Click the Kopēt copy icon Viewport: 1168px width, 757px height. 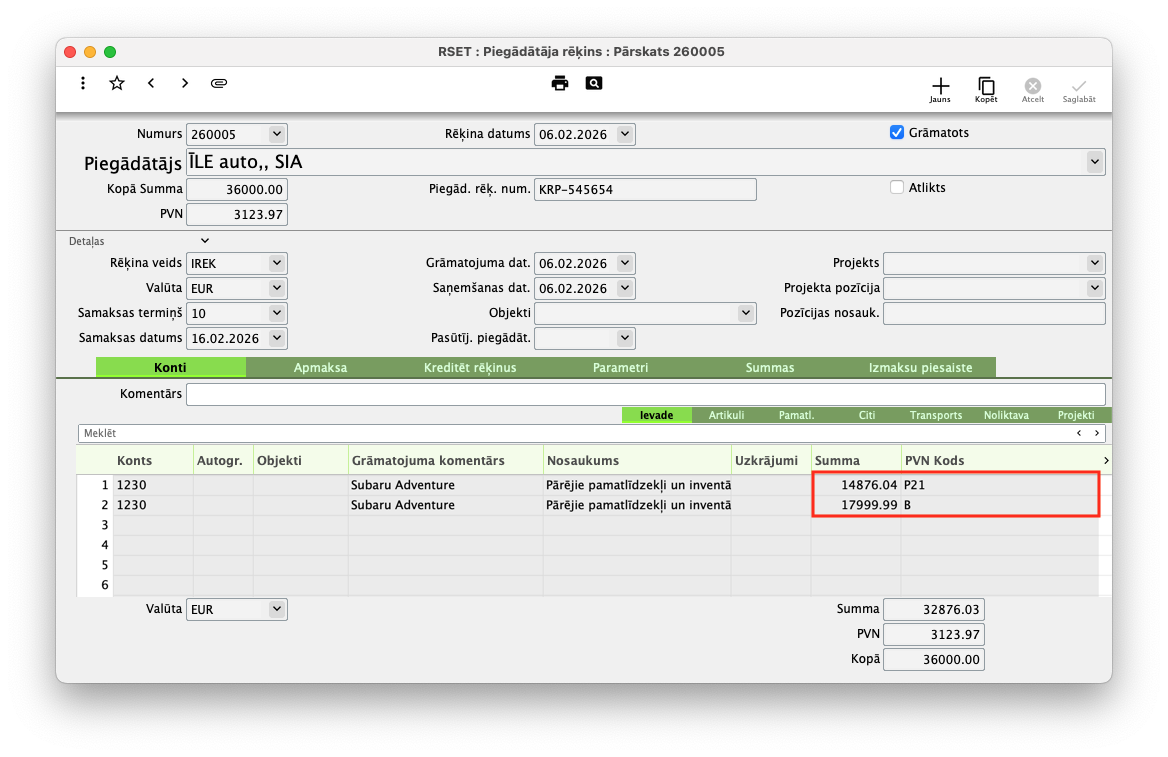tap(986, 87)
